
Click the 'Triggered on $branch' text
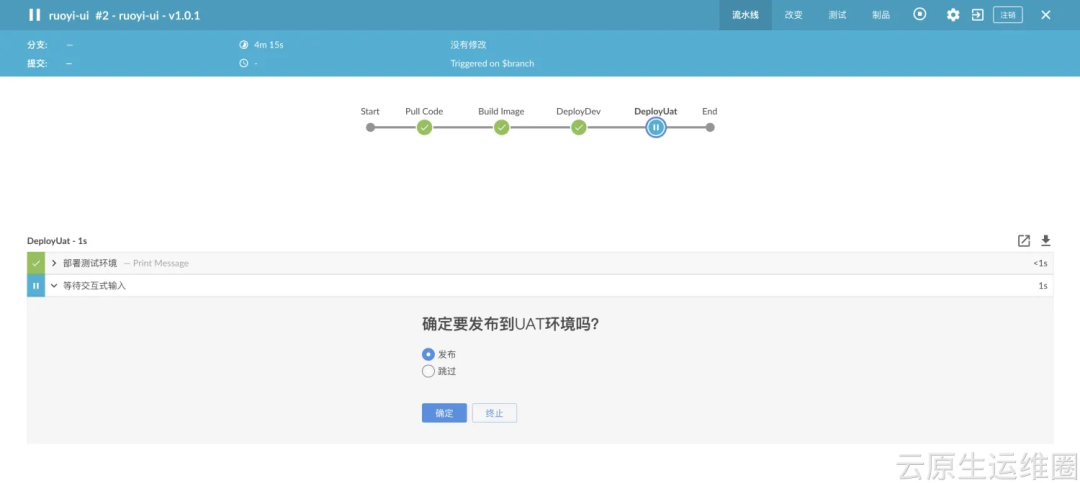tap(492, 63)
